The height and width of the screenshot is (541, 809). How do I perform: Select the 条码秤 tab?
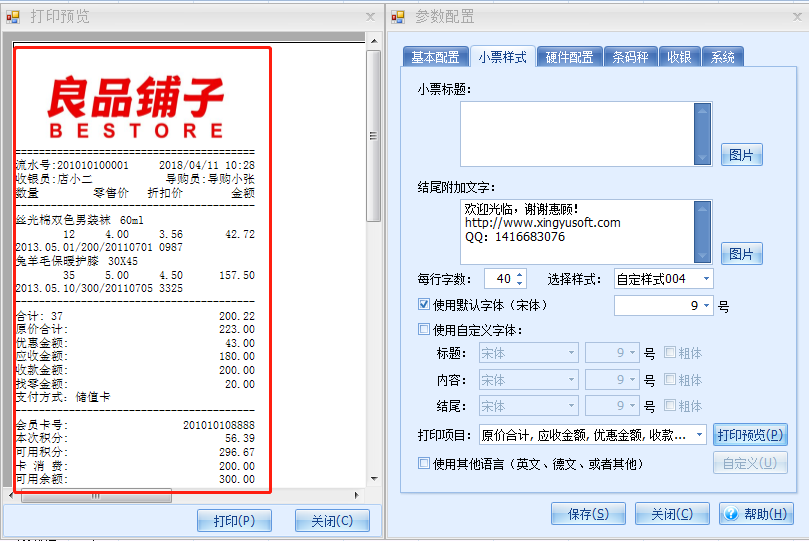630,57
